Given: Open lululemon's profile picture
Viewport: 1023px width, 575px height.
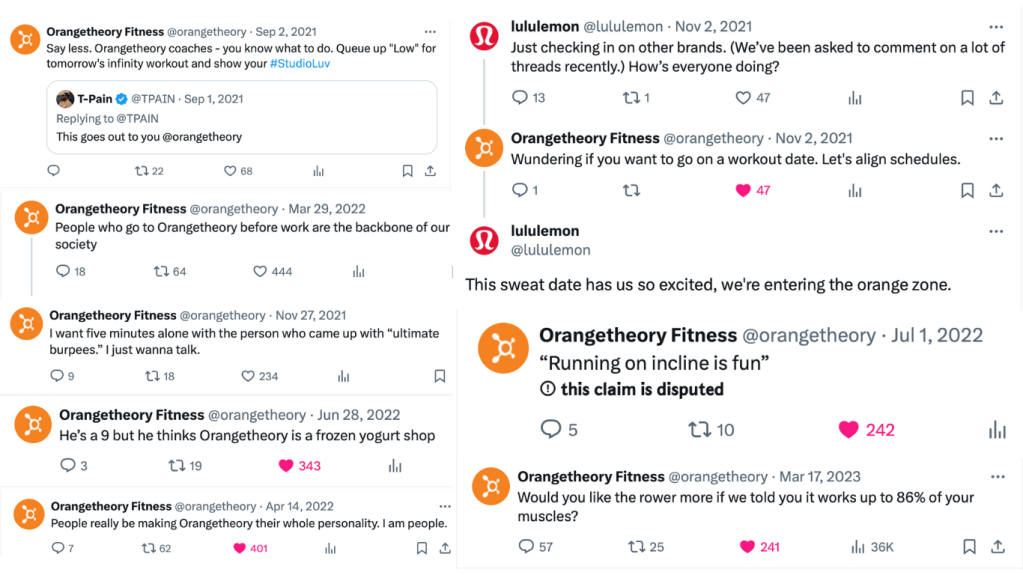Looking at the screenshot, I should pyautogui.click(x=484, y=37).
